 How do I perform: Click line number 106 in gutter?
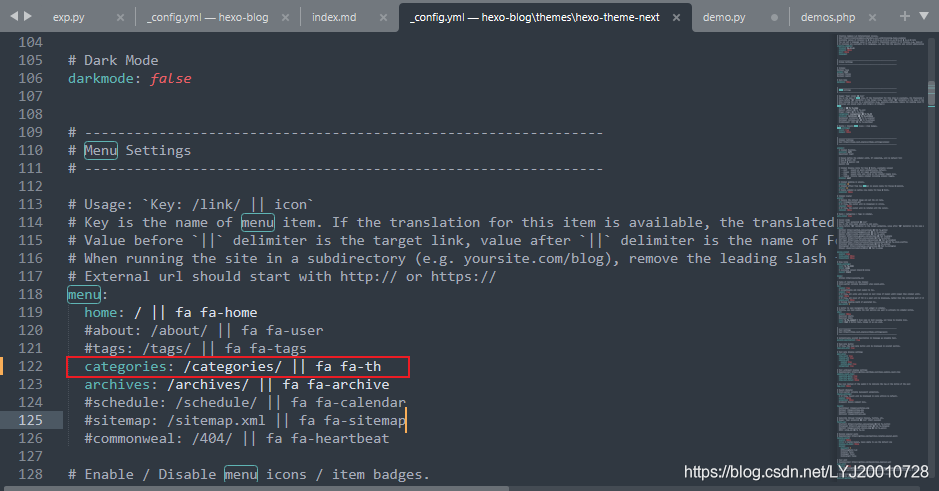click(31, 78)
